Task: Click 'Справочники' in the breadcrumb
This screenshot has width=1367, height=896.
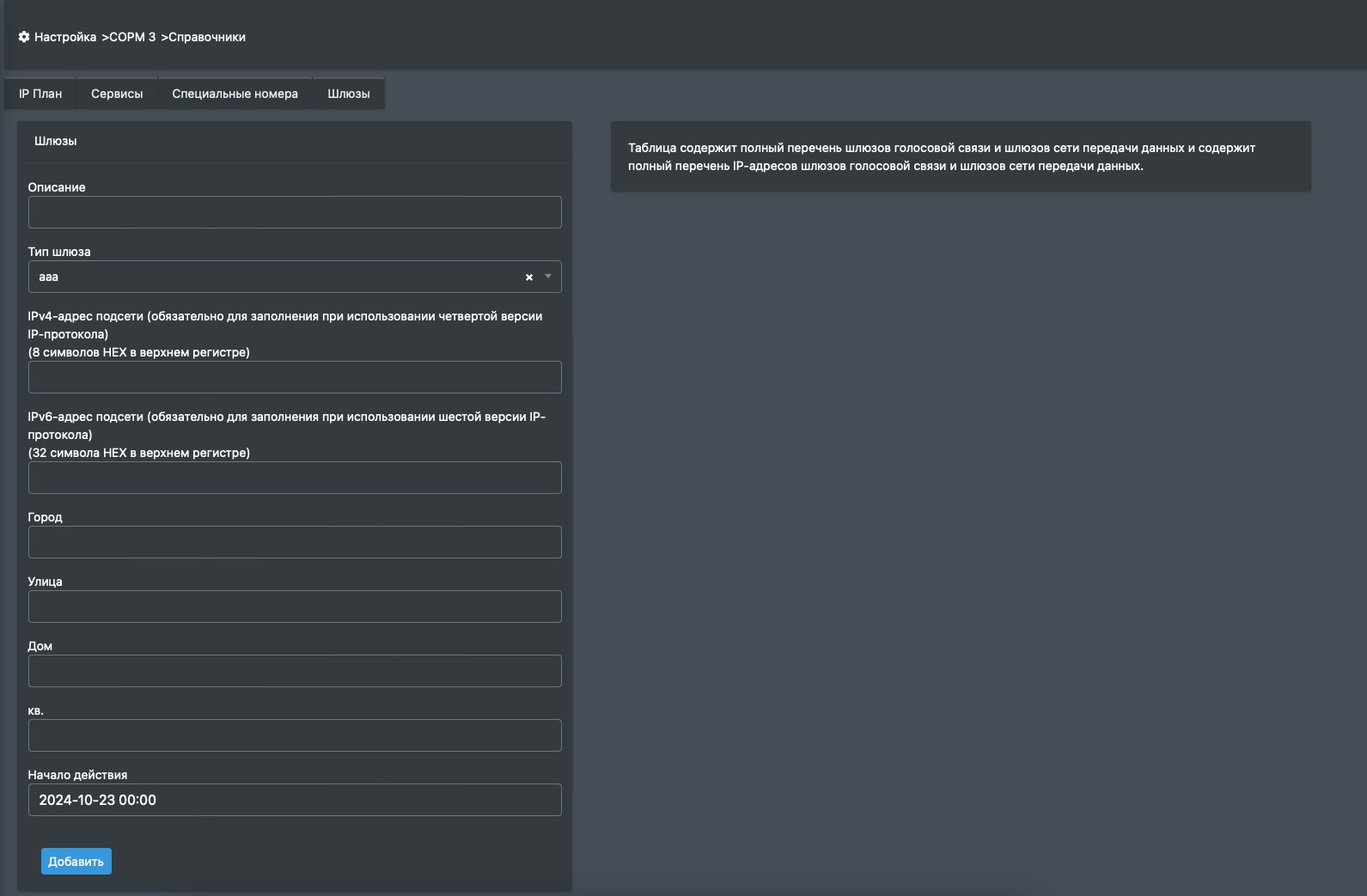Action: pyautogui.click(x=207, y=37)
